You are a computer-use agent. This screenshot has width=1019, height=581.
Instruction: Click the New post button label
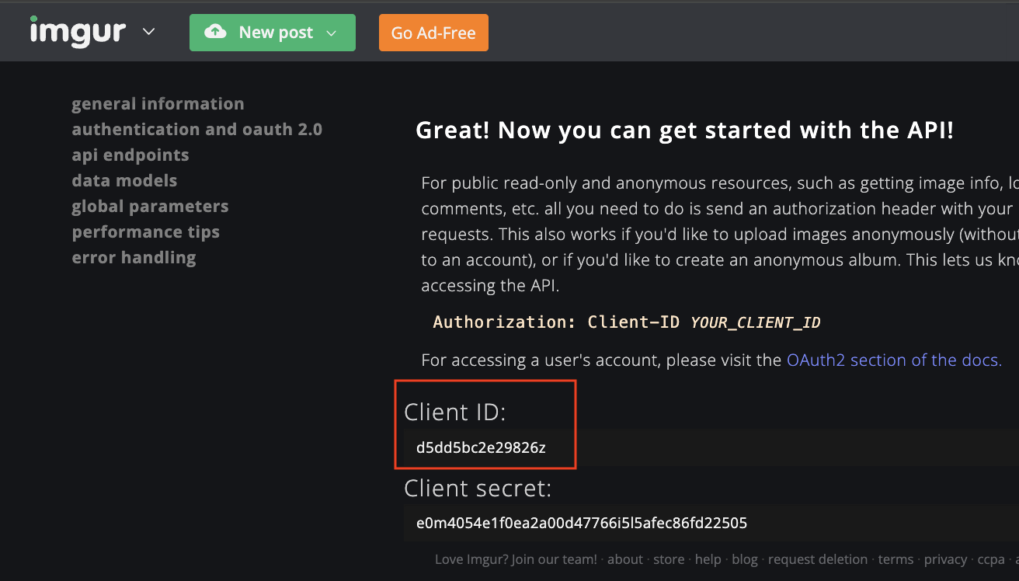[x=276, y=32]
